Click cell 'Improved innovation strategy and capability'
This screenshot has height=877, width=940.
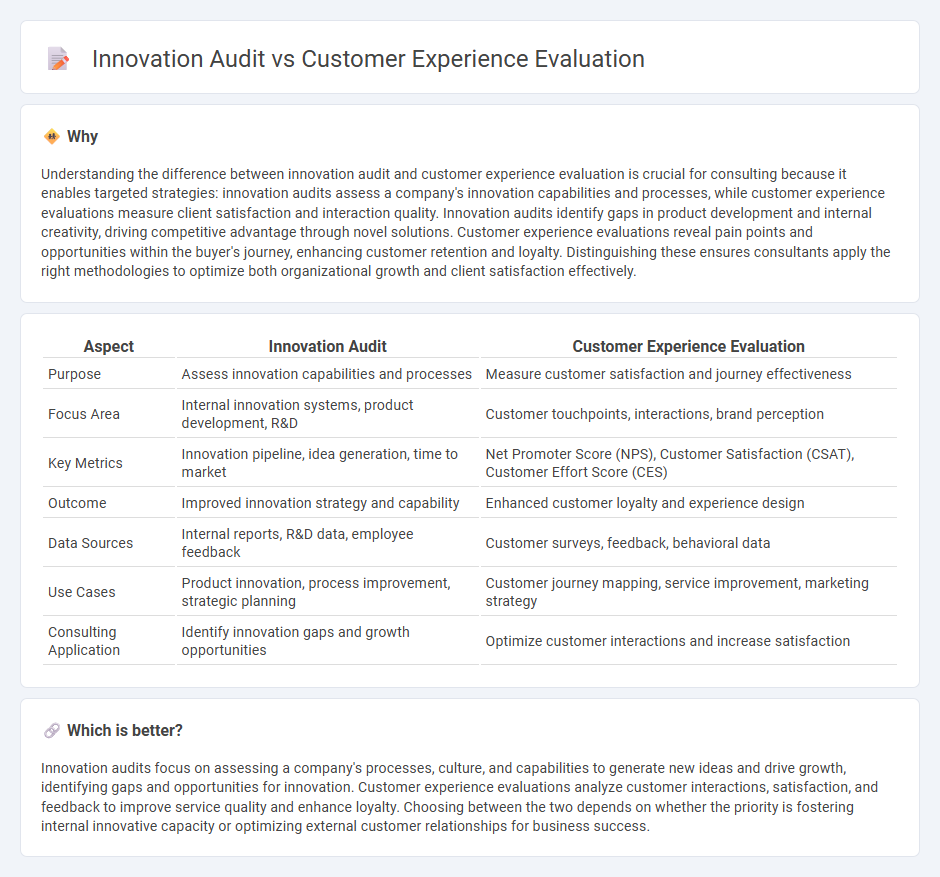tap(327, 503)
